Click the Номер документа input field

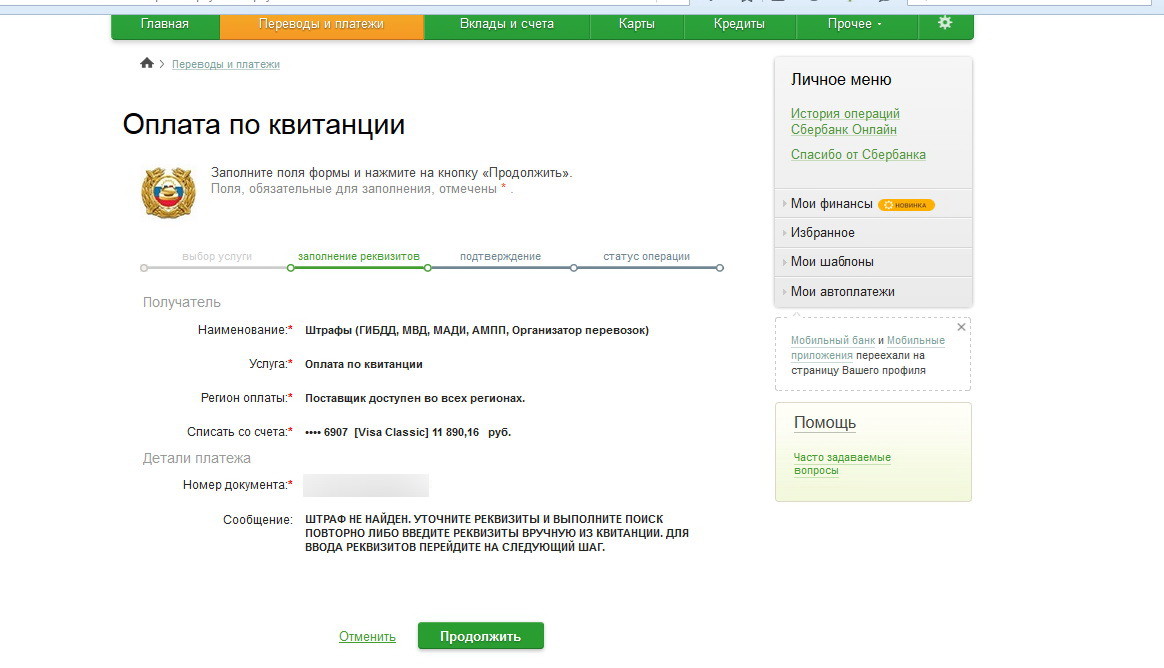point(366,485)
